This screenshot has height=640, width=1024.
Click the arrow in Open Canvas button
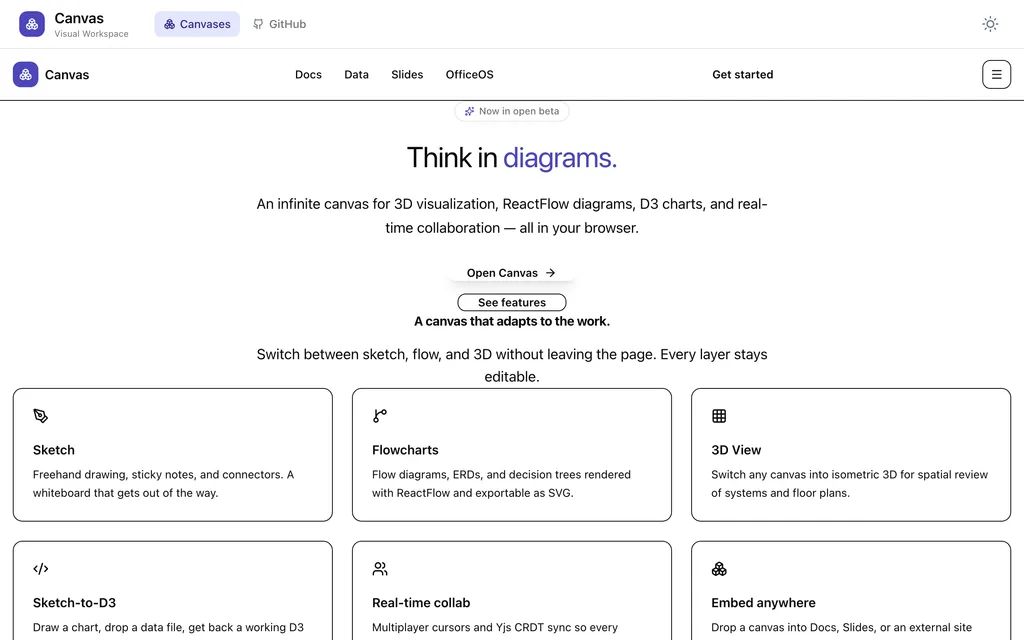coord(551,273)
